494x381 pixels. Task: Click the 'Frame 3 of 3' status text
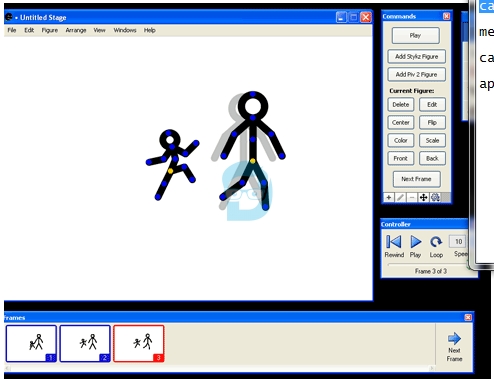[x=431, y=271]
